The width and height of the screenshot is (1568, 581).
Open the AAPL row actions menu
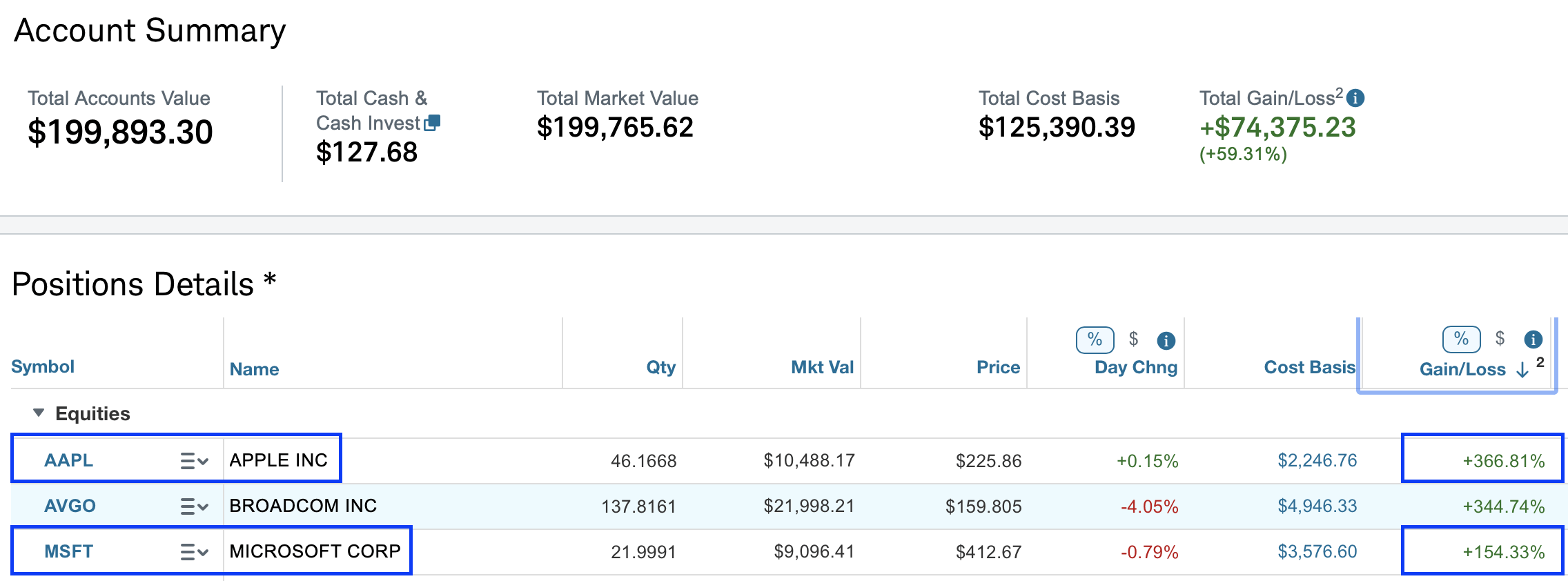point(194,461)
